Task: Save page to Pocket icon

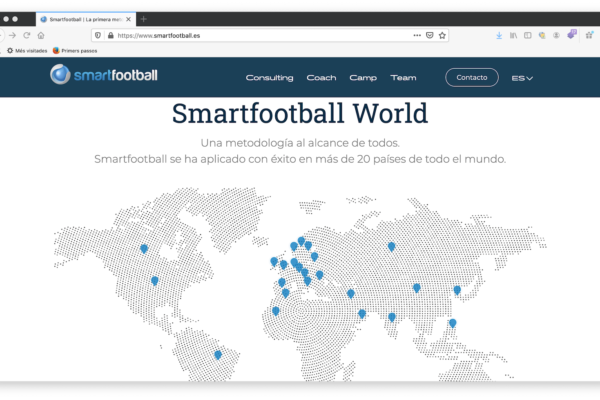Action: tap(430, 35)
